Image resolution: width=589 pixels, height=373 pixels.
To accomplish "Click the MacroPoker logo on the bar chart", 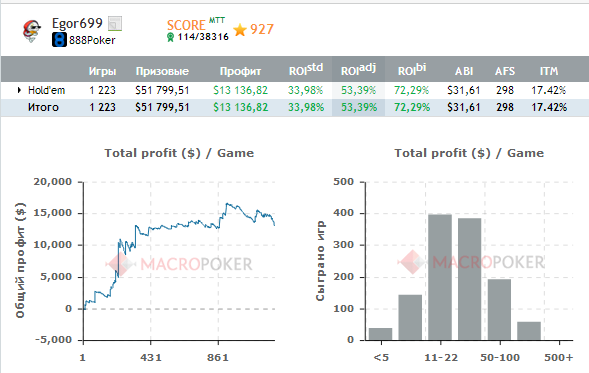I will point(471,262).
